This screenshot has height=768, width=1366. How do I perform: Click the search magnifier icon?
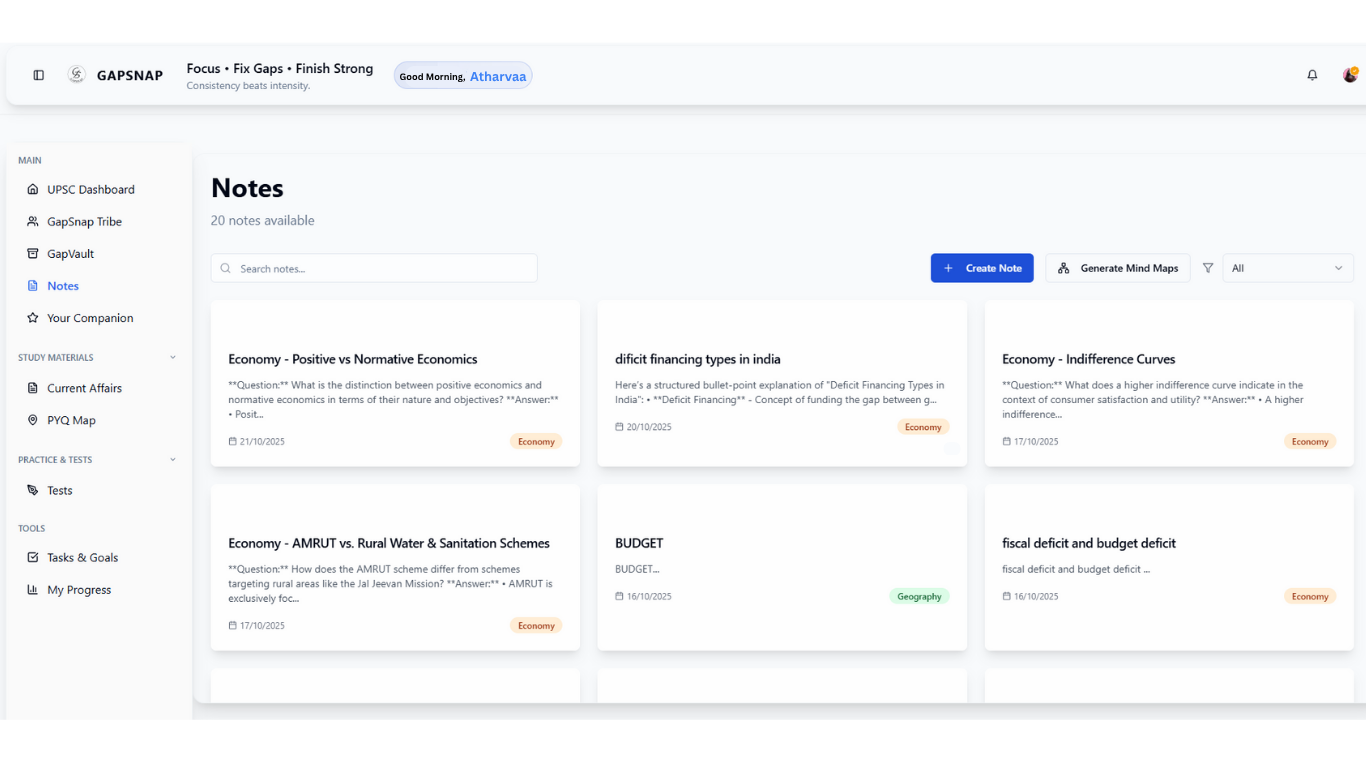click(226, 269)
